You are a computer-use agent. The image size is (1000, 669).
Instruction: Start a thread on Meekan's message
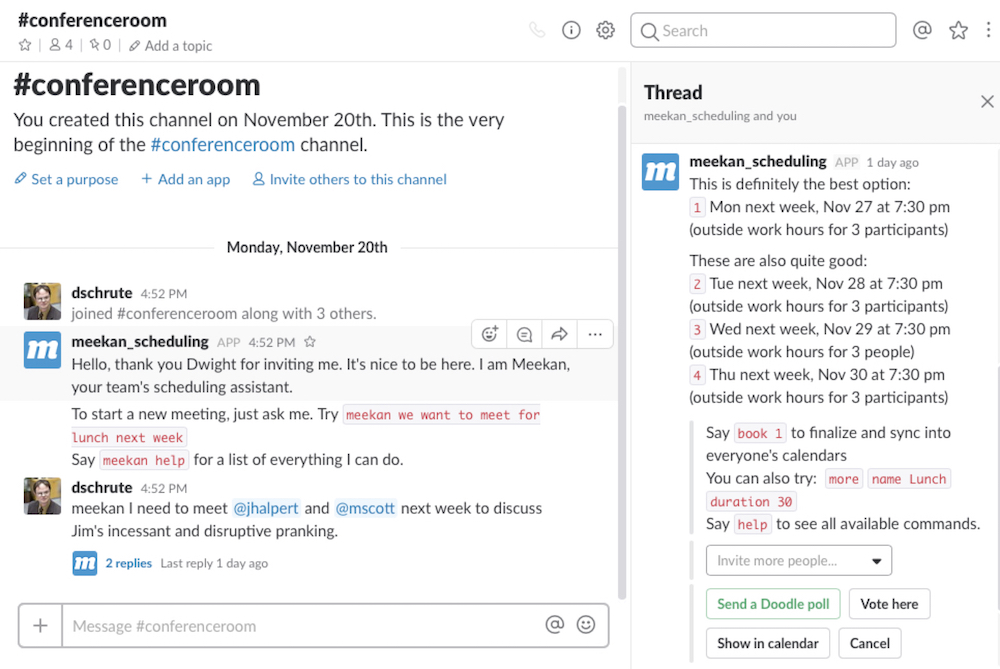pos(524,334)
